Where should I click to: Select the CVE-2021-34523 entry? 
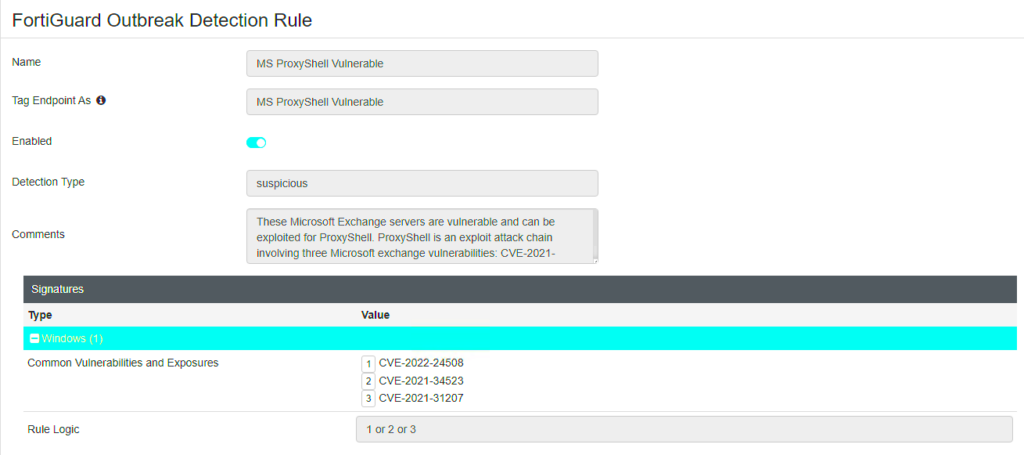tap(421, 381)
